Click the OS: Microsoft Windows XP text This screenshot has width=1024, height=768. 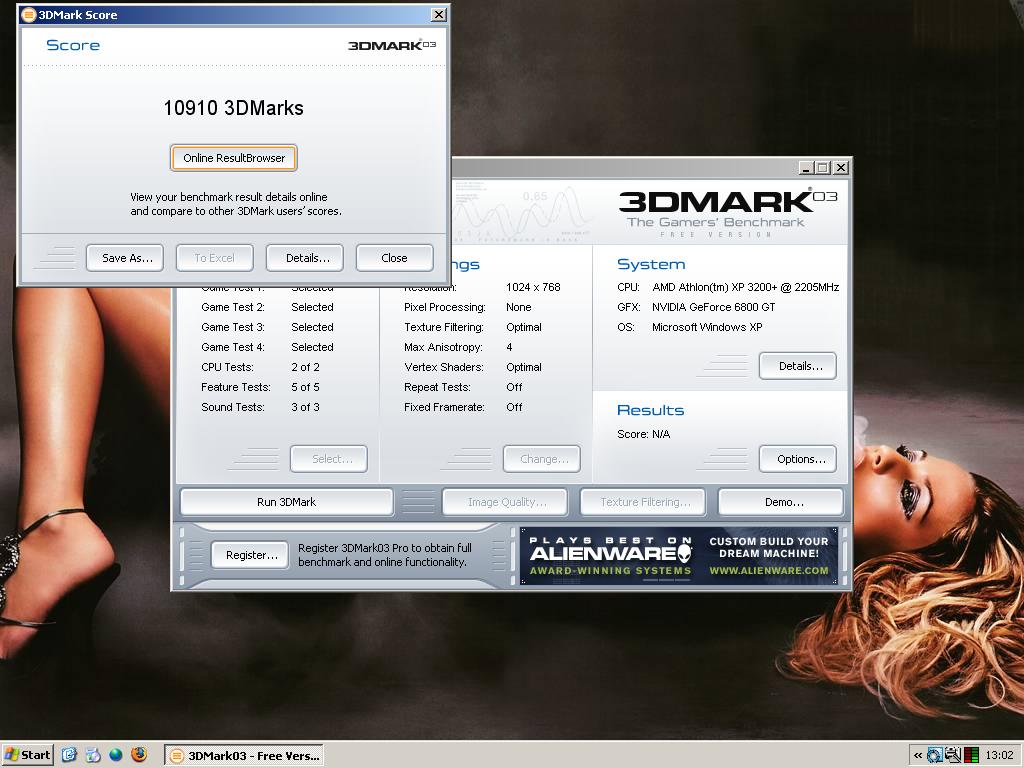tap(690, 327)
